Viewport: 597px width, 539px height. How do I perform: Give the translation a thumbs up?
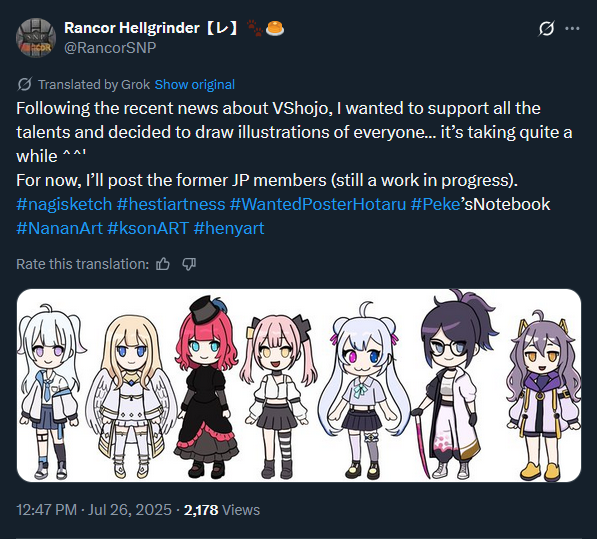tap(163, 264)
